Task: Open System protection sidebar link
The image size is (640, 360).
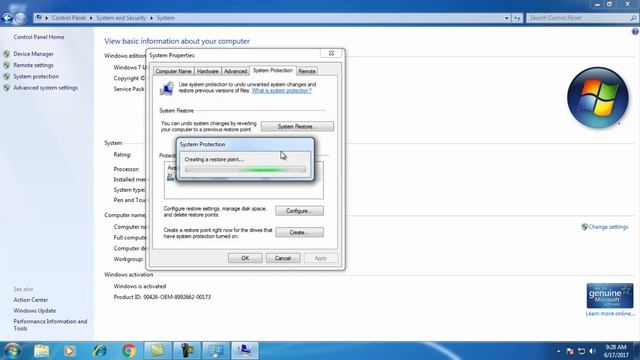Action: tap(36, 76)
